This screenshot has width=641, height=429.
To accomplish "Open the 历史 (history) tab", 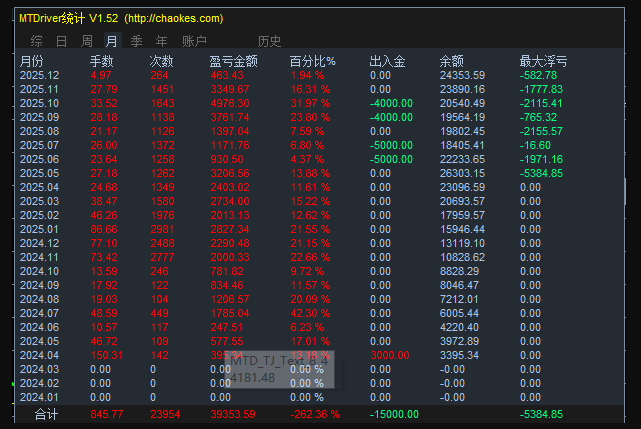I will click(270, 41).
